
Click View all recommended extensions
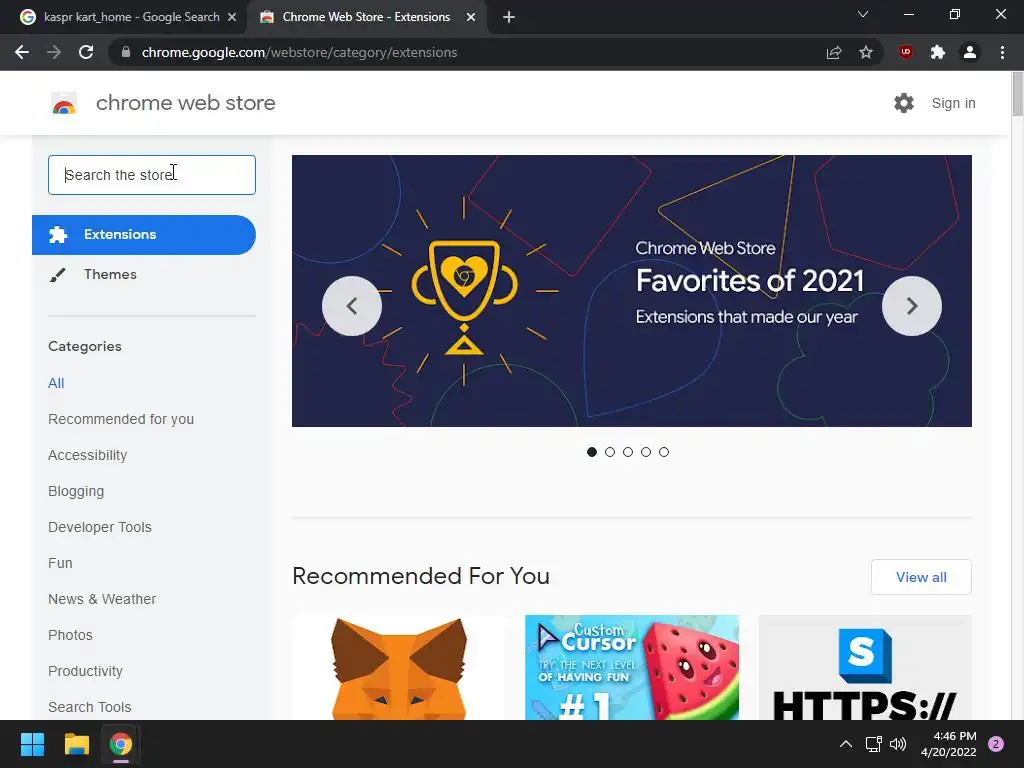[921, 577]
